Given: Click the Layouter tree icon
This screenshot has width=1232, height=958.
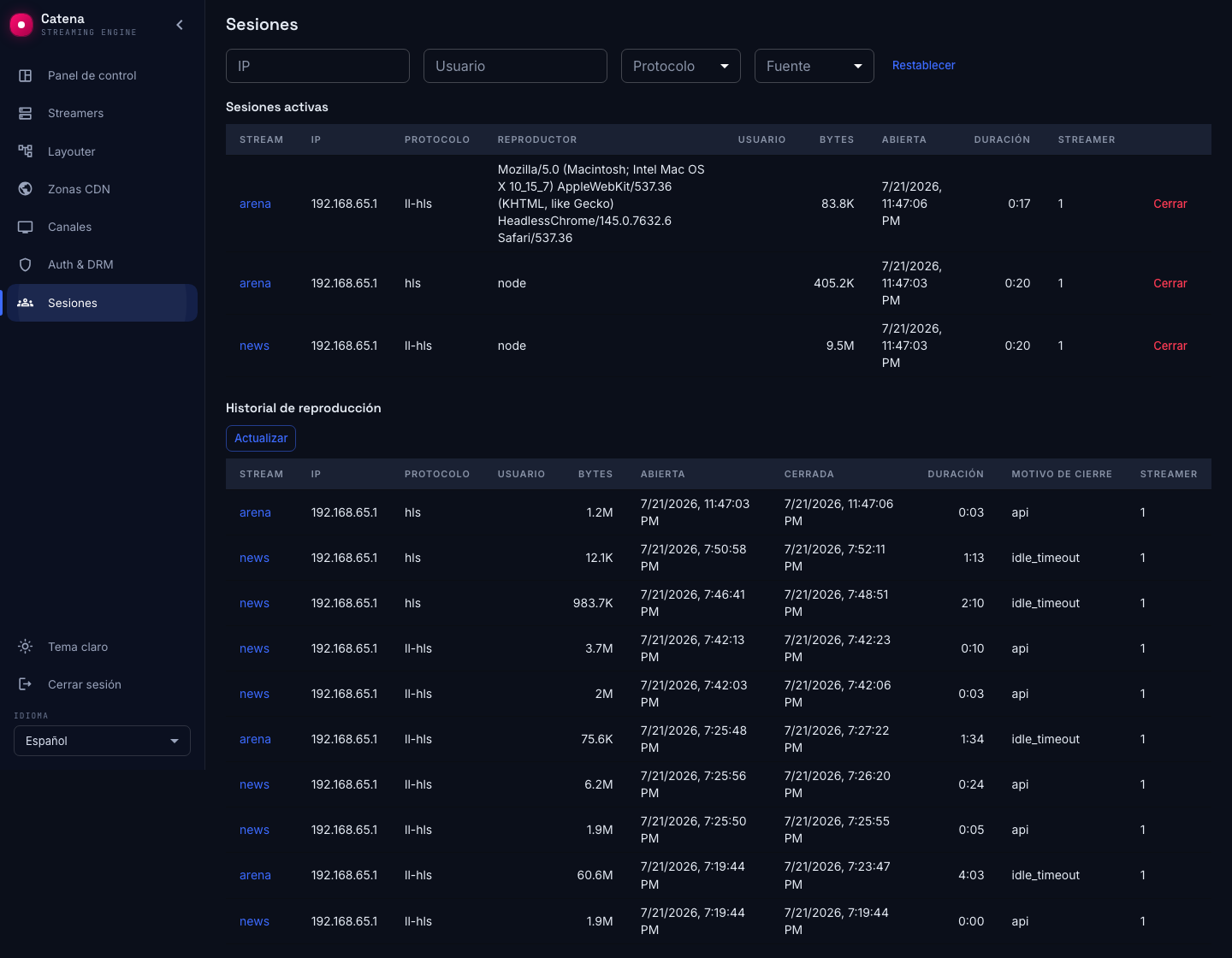Looking at the screenshot, I should point(26,151).
